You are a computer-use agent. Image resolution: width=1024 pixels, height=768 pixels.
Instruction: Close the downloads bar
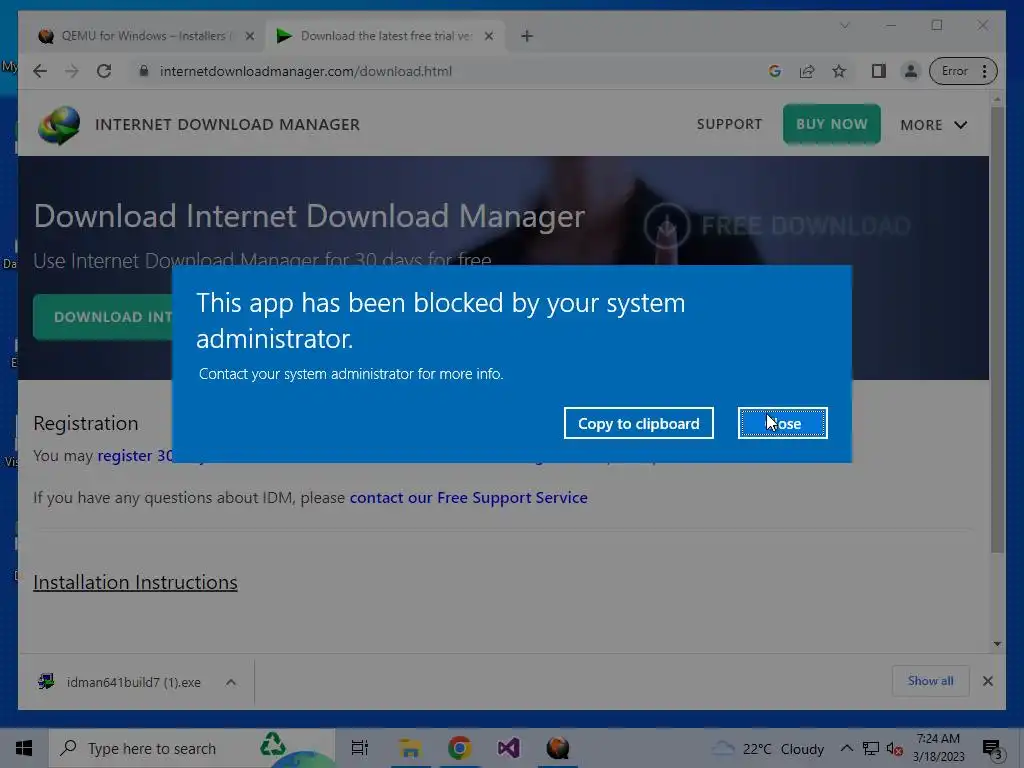coord(987,681)
